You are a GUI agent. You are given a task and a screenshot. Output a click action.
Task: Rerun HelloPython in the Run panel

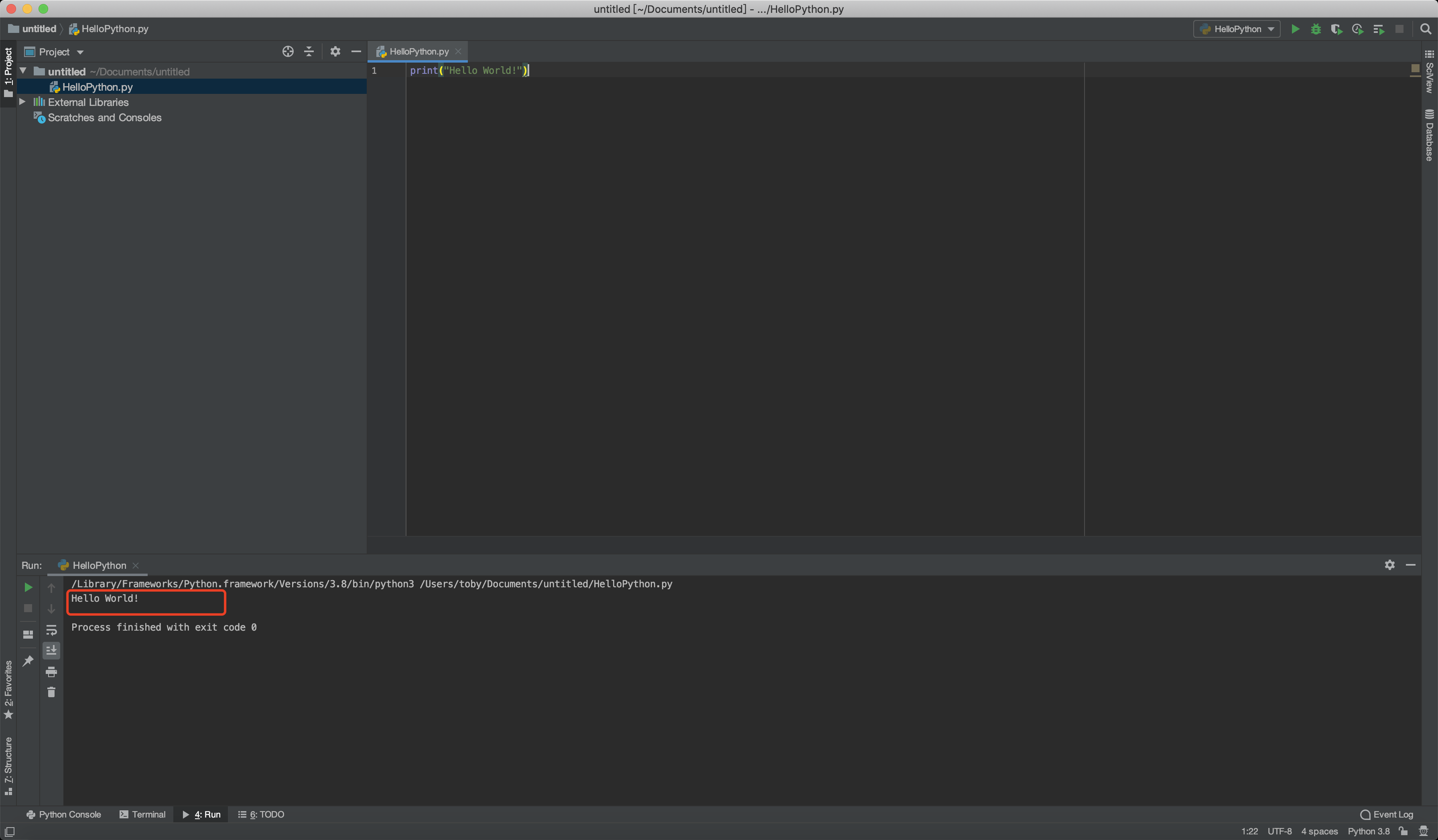tap(28, 587)
